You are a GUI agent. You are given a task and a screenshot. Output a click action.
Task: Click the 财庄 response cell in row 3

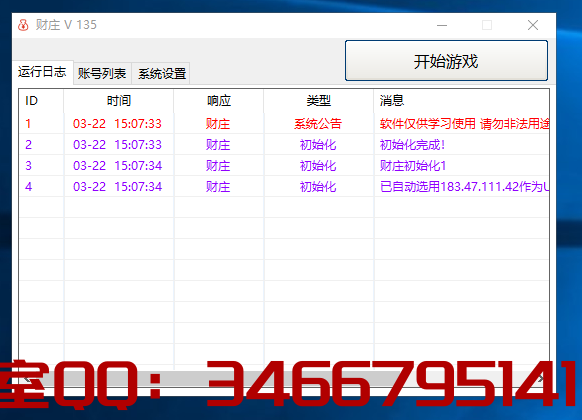pos(218,165)
